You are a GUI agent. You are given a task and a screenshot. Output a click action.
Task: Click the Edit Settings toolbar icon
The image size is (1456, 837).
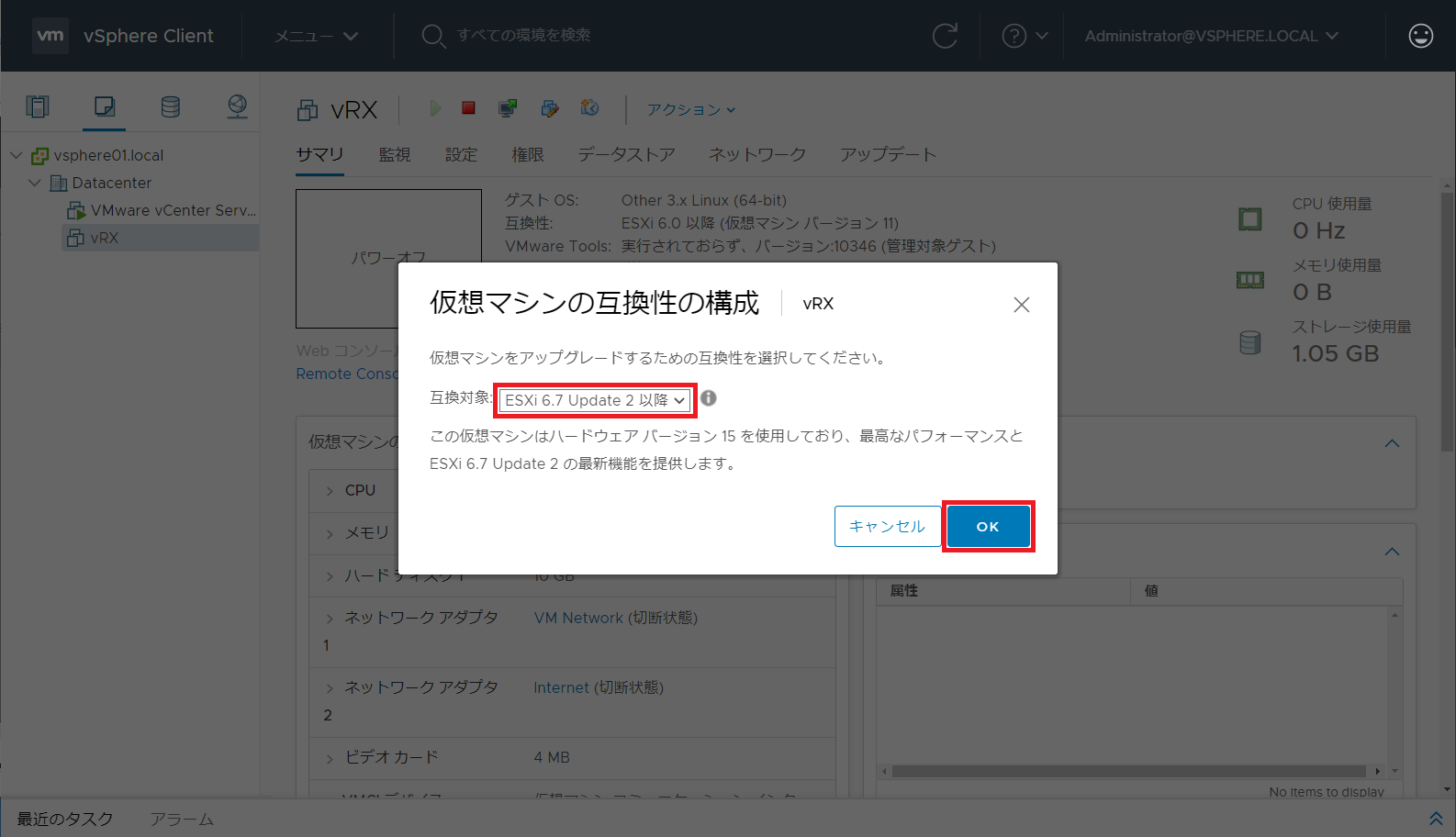(x=550, y=108)
